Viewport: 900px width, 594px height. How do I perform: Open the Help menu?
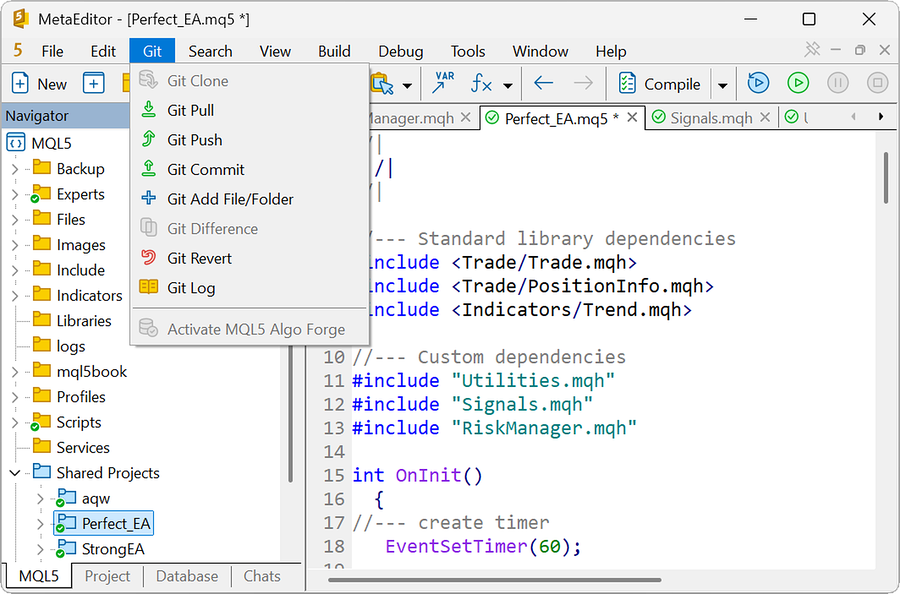pyautogui.click(x=610, y=51)
